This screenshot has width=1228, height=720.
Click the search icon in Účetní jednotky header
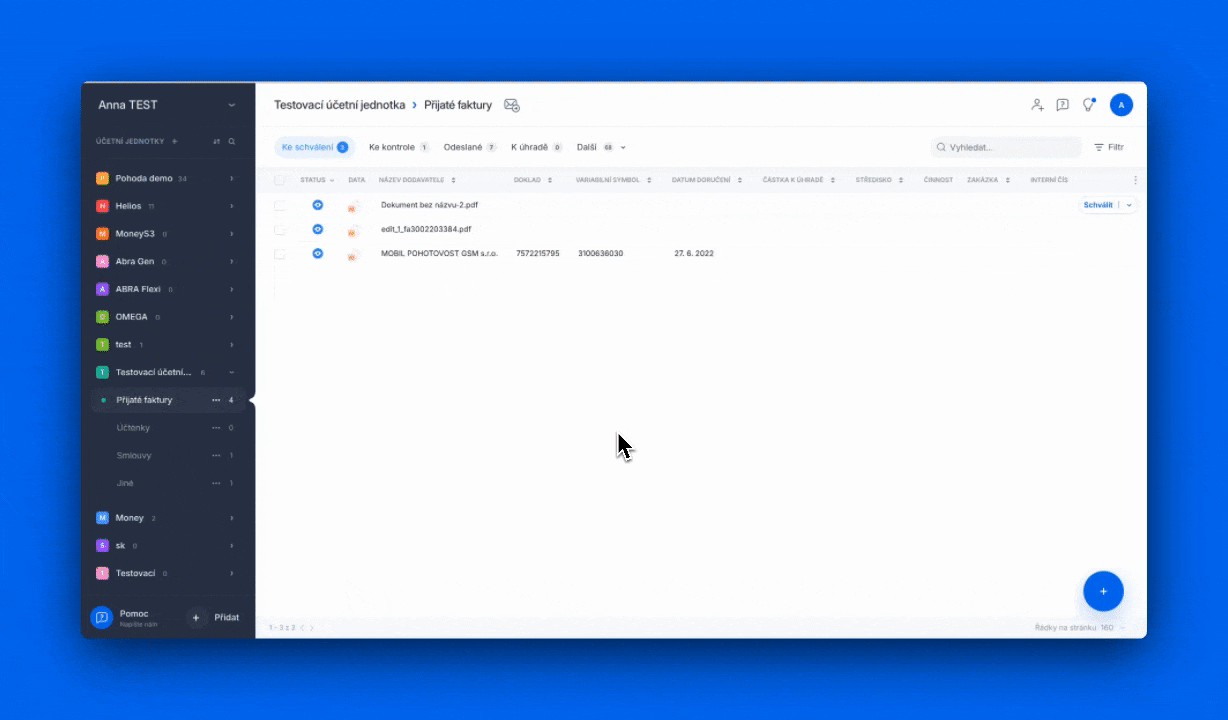pyautogui.click(x=232, y=141)
